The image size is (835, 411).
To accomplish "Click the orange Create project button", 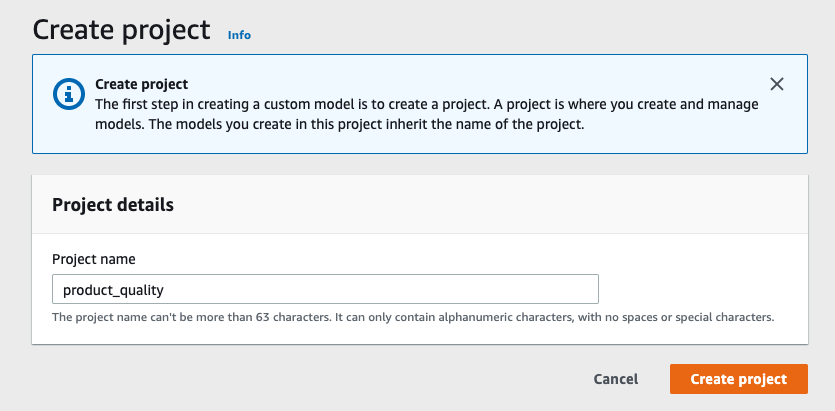I will pos(738,379).
